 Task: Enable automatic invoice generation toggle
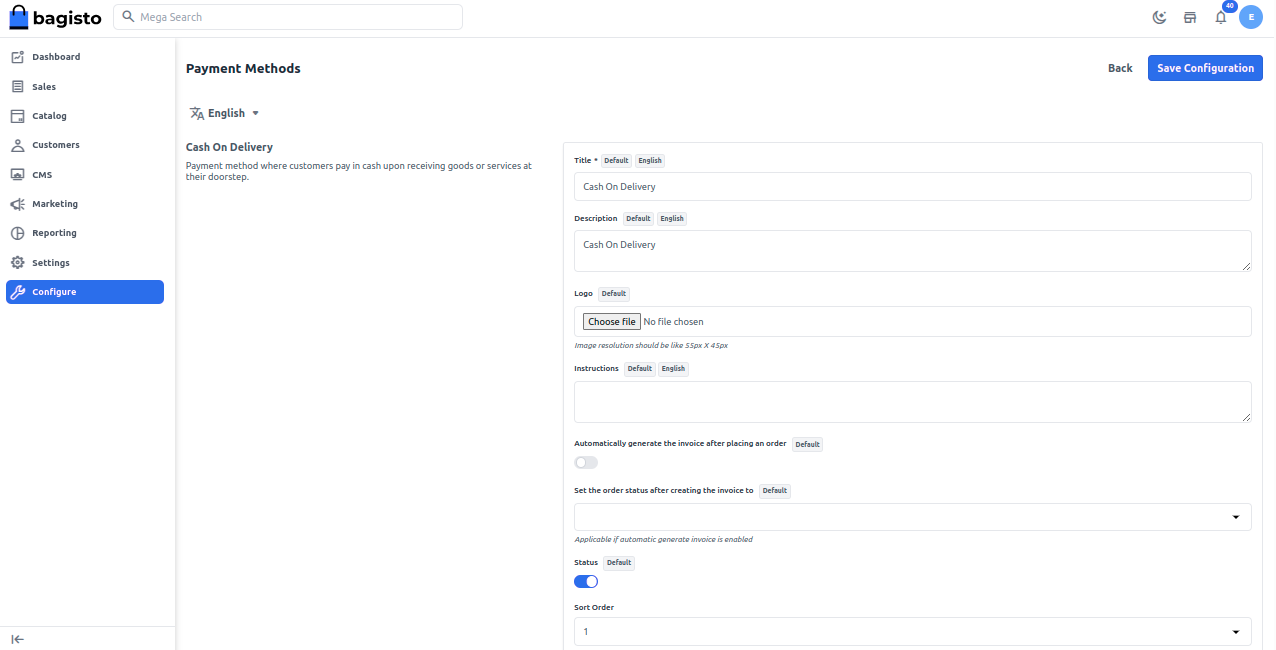586,462
